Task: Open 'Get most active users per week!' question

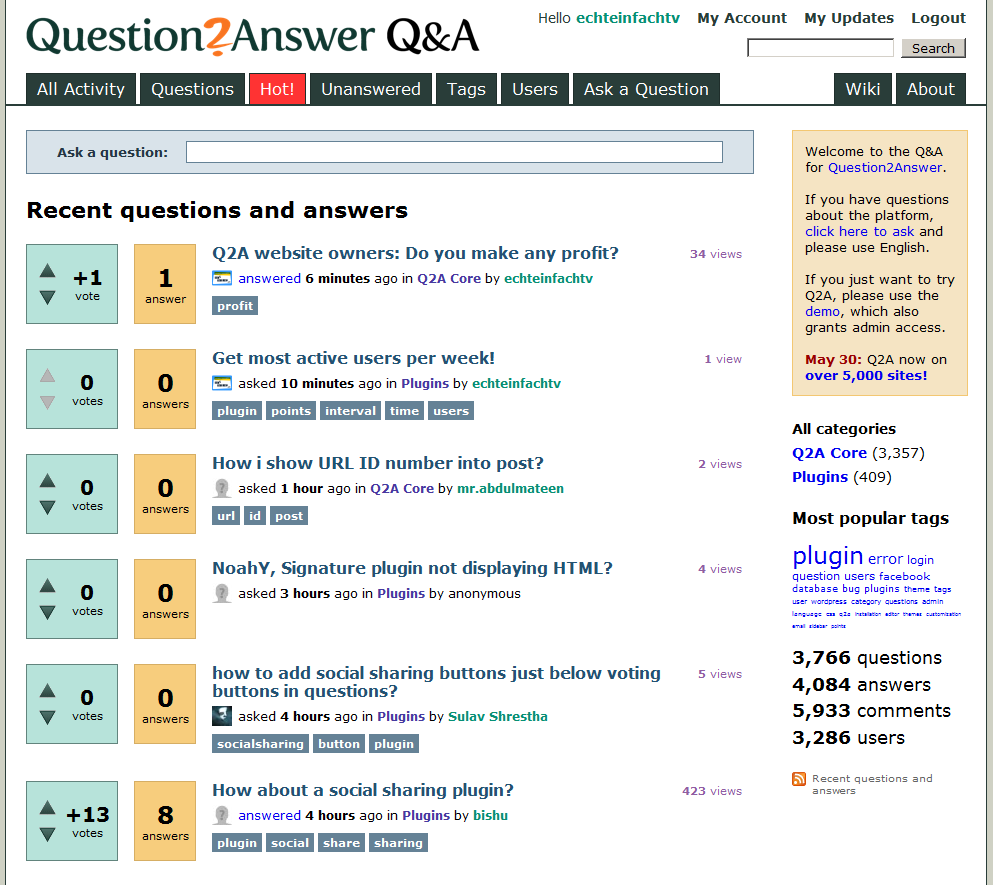Action: [x=353, y=358]
